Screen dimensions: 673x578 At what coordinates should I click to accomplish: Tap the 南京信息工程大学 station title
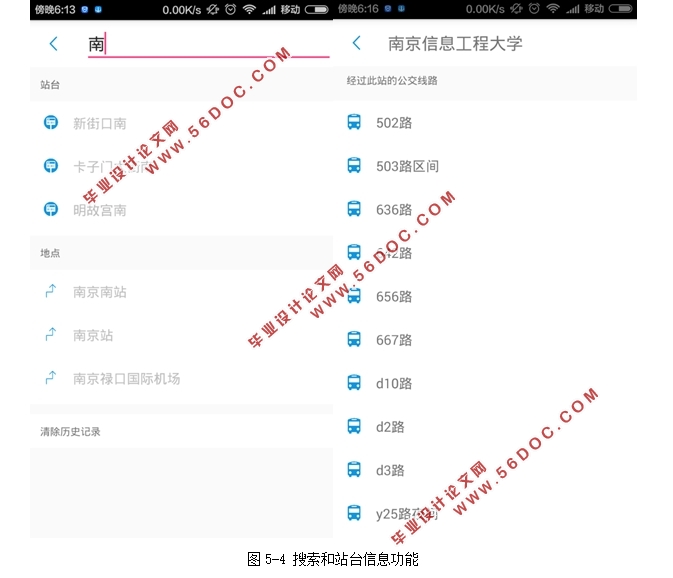click(x=455, y=43)
